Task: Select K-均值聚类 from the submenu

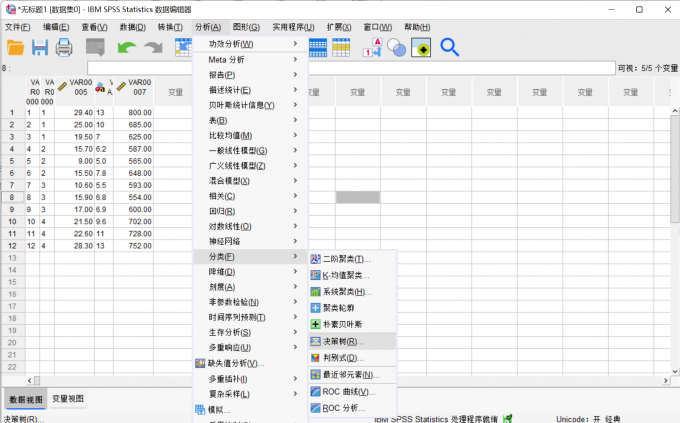Action: 353,275
